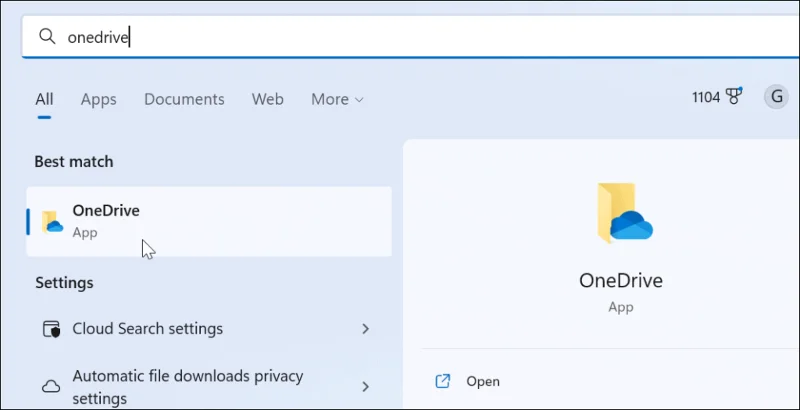The width and height of the screenshot is (800, 410).
Task: Click the large OneDrive icon in preview pane
Action: (x=624, y=213)
